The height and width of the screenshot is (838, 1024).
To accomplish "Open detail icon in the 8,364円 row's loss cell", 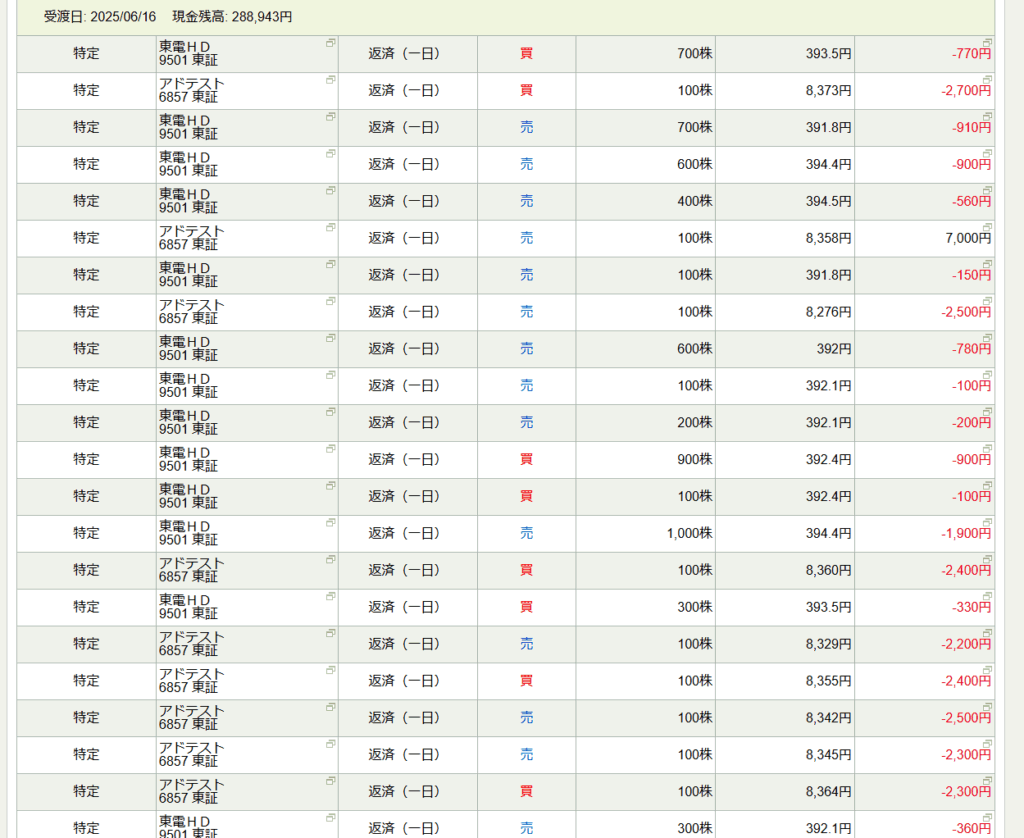I will [x=987, y=781].
